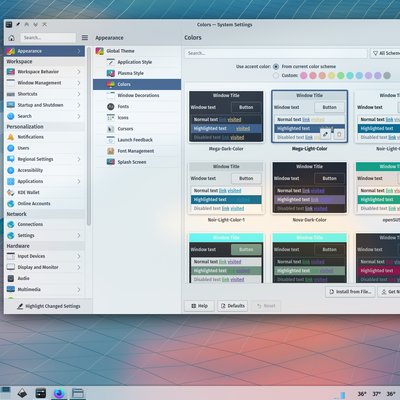This screenshot has width=400, height=400.
Task: Open System Settings from taskbar icon
Action: [41, 393]
